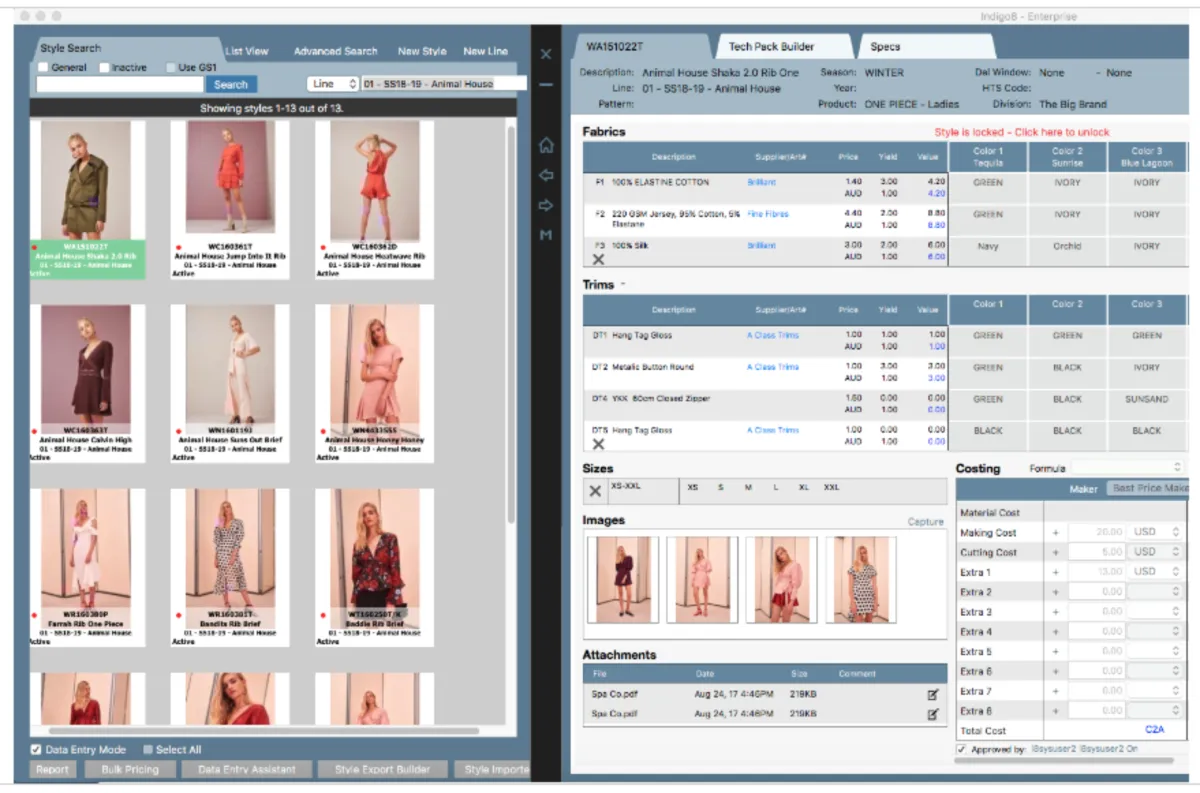The width and height of the screenshot is (1200, 793).
Task: Click the X icon under the Fabrics rows
Action: [x=599, y=259]
